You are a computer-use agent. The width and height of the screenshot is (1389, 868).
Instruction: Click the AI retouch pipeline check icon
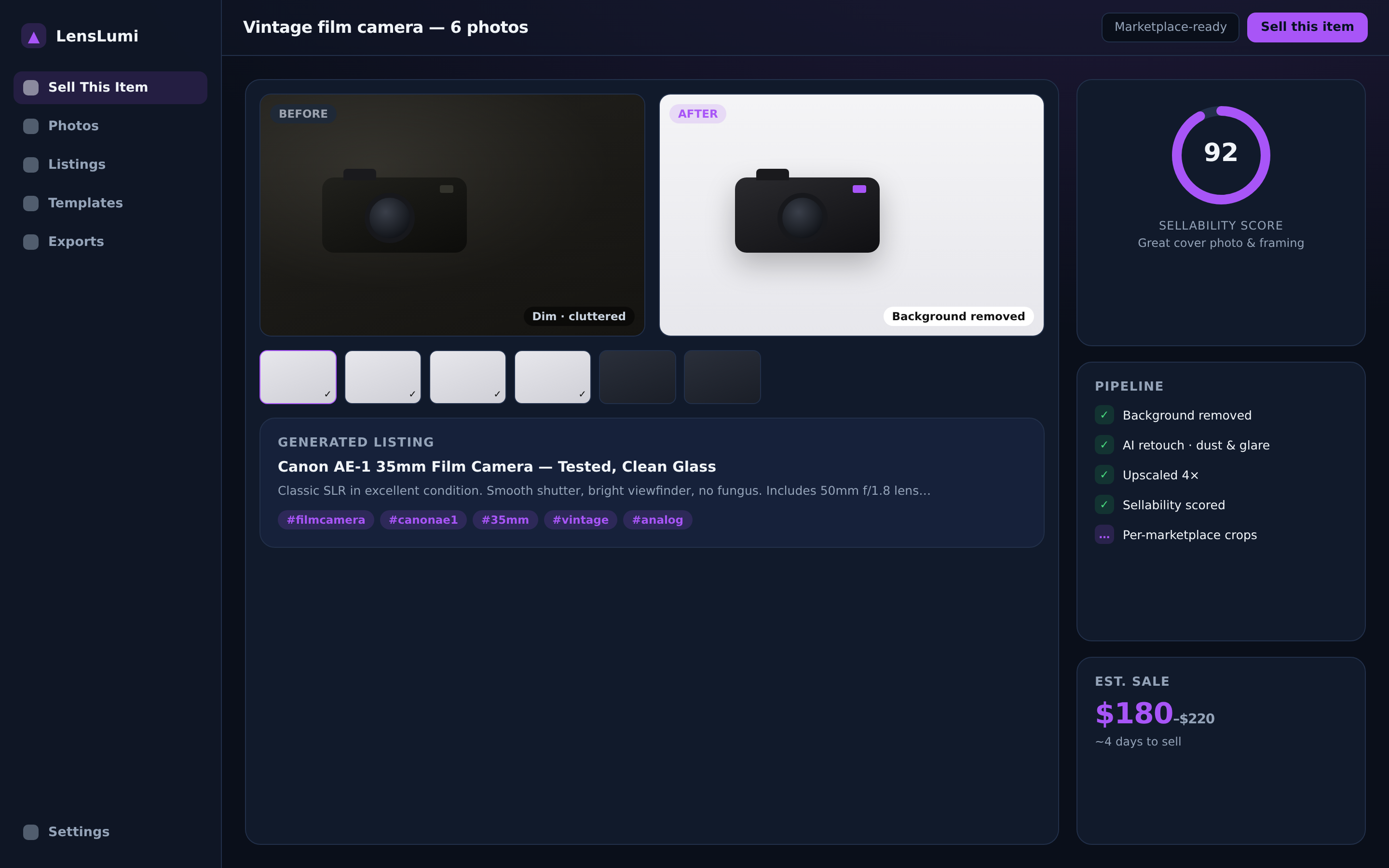1104,445
